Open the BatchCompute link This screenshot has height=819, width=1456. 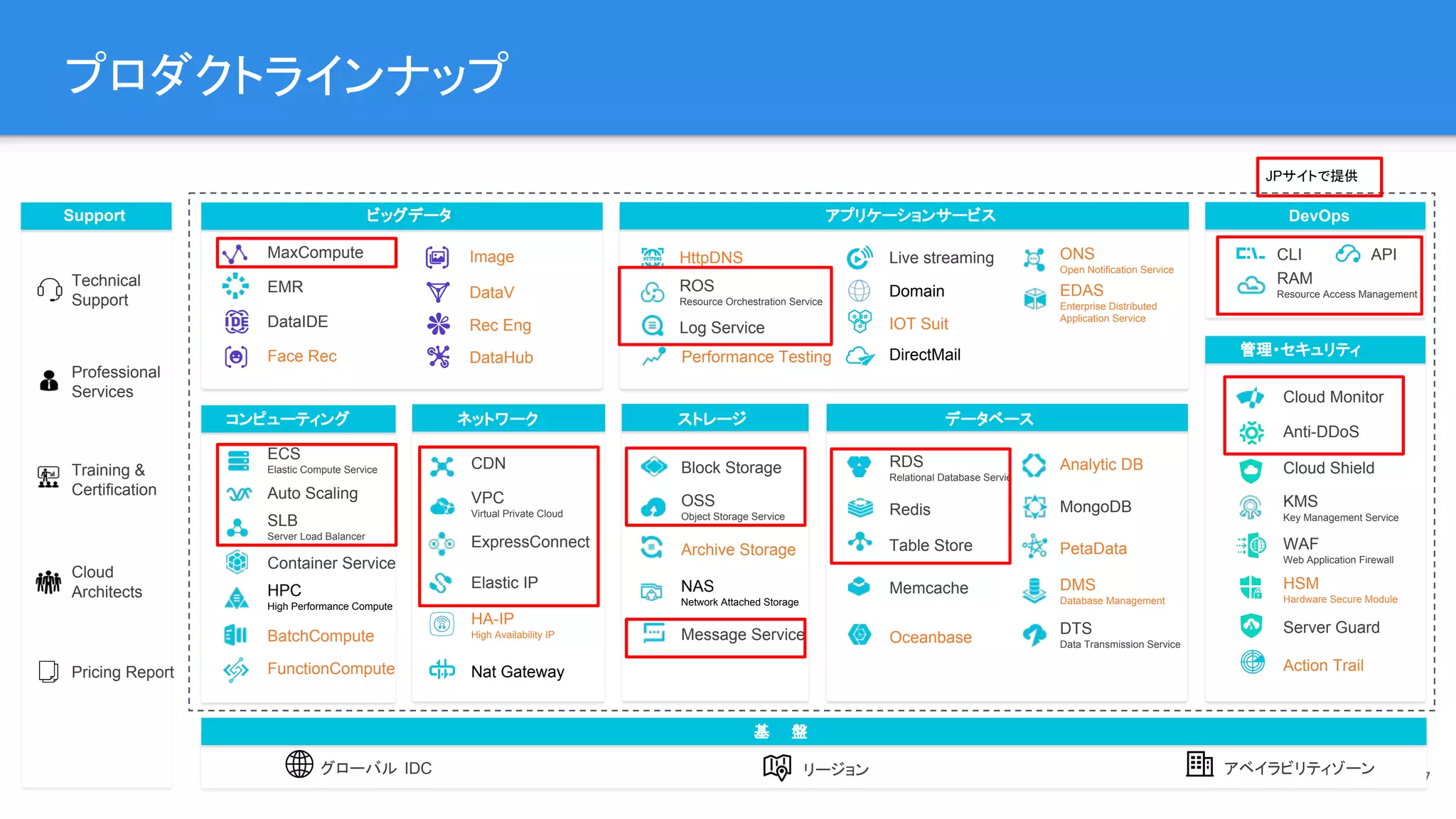321,636
